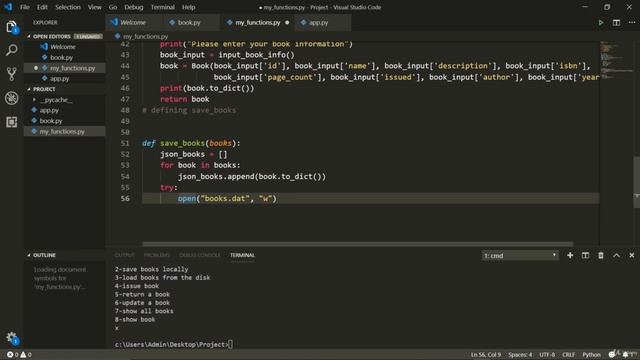Click the errors count in status bar
640x360 pixels.
click(x=13, y=355)
